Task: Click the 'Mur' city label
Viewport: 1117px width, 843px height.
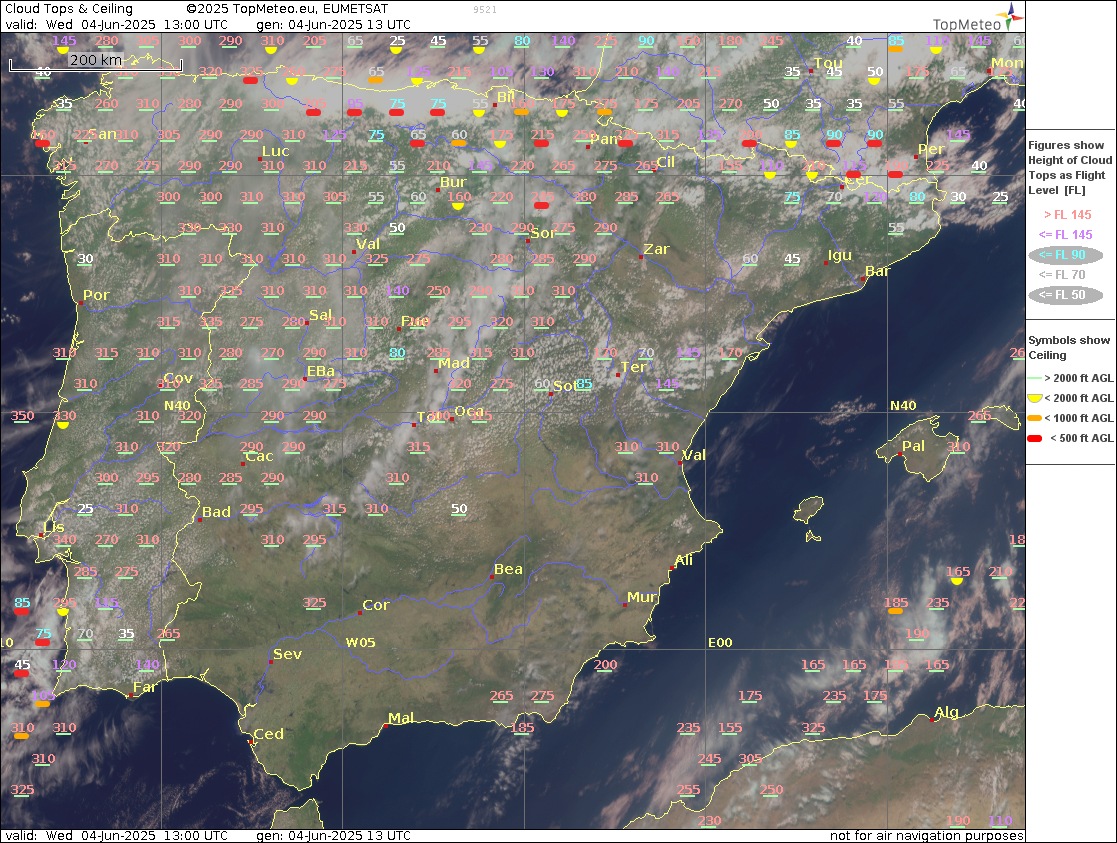Action: (642, 597)
